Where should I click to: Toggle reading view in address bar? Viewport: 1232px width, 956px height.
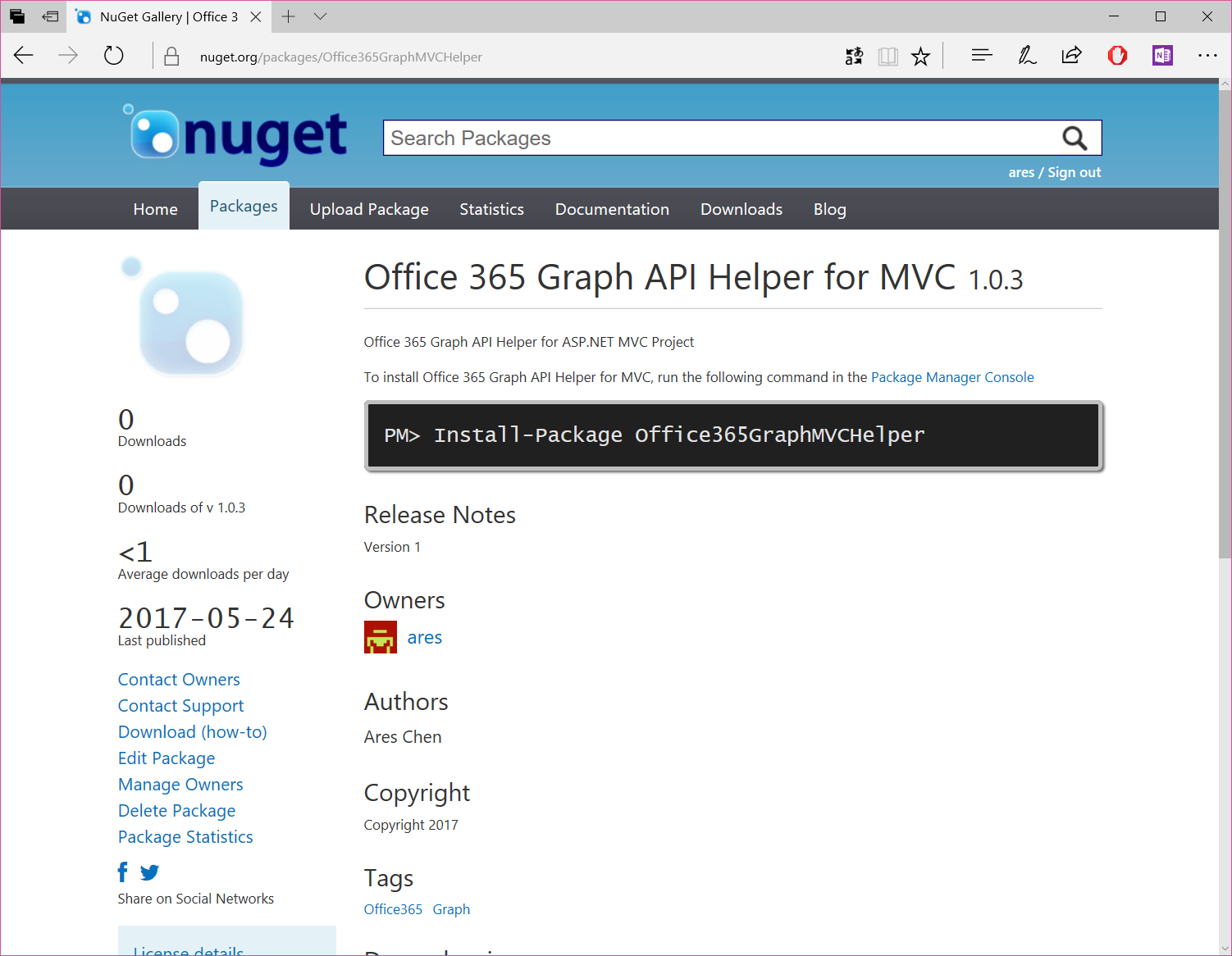click(x=887, y=57)
